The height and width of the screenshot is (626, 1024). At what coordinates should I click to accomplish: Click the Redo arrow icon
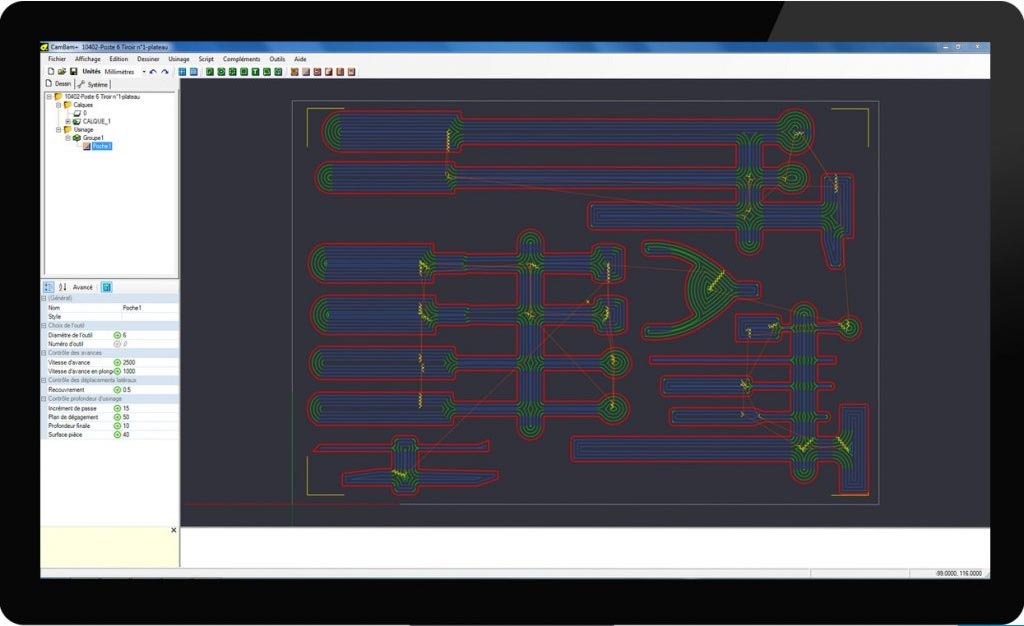point(164,72)
